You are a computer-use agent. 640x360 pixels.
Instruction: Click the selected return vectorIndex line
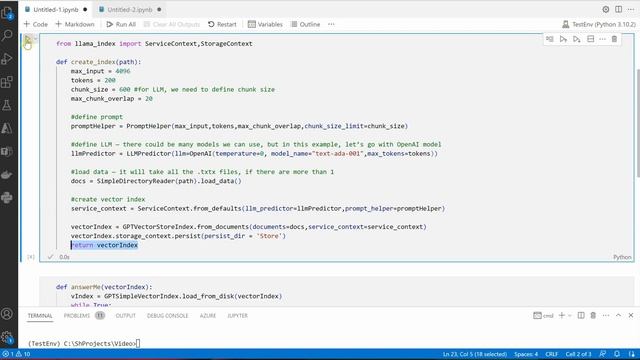tap(104, 245)
